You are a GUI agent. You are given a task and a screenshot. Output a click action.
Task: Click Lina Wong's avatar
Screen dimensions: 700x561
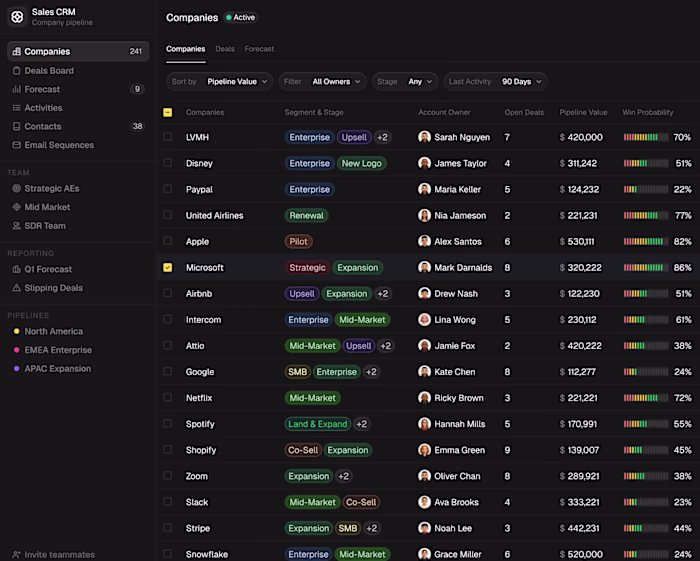coord(424,319)
